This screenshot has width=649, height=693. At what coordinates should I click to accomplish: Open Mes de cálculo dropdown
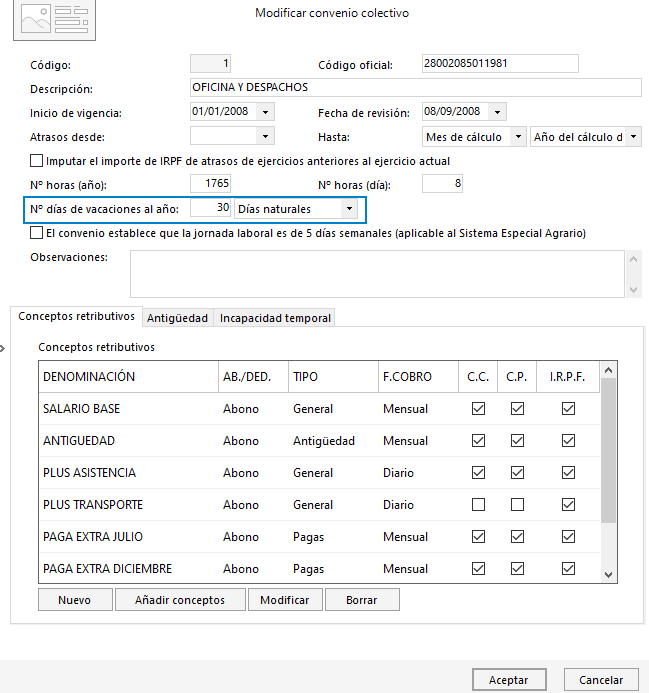[518, 137]
